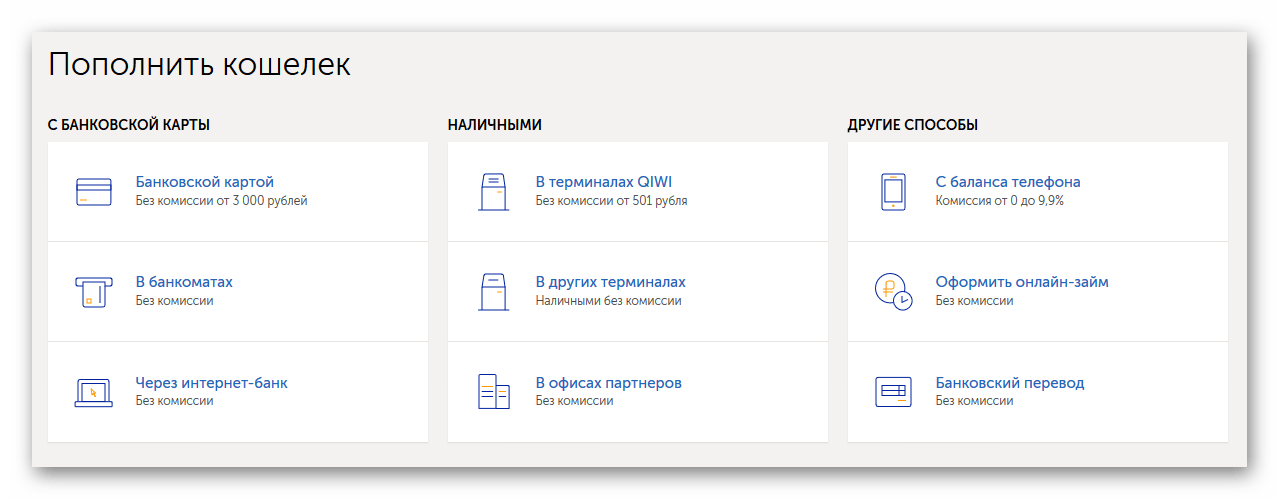The width and height of the screenshot is (1279, 499).
Task: Click the smartphone icon for phone balance
Action: [x=893, y=191]
